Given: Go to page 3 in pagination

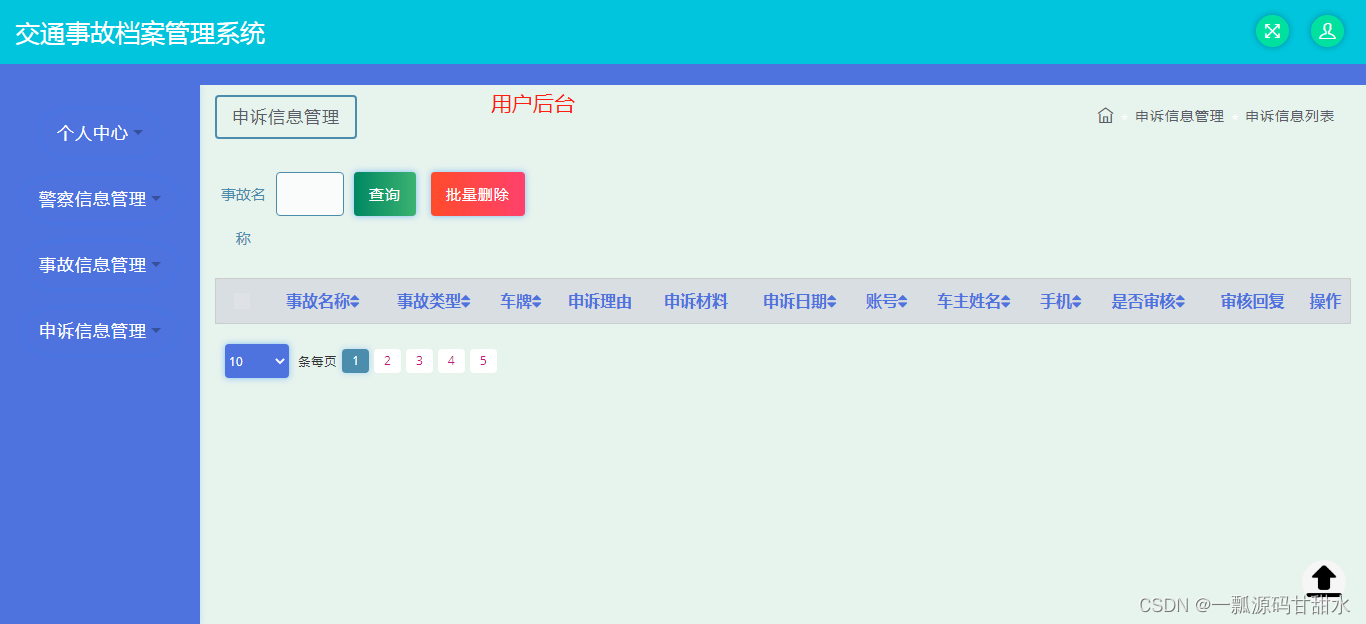Looking at the screenshot, I should point(419,361).
